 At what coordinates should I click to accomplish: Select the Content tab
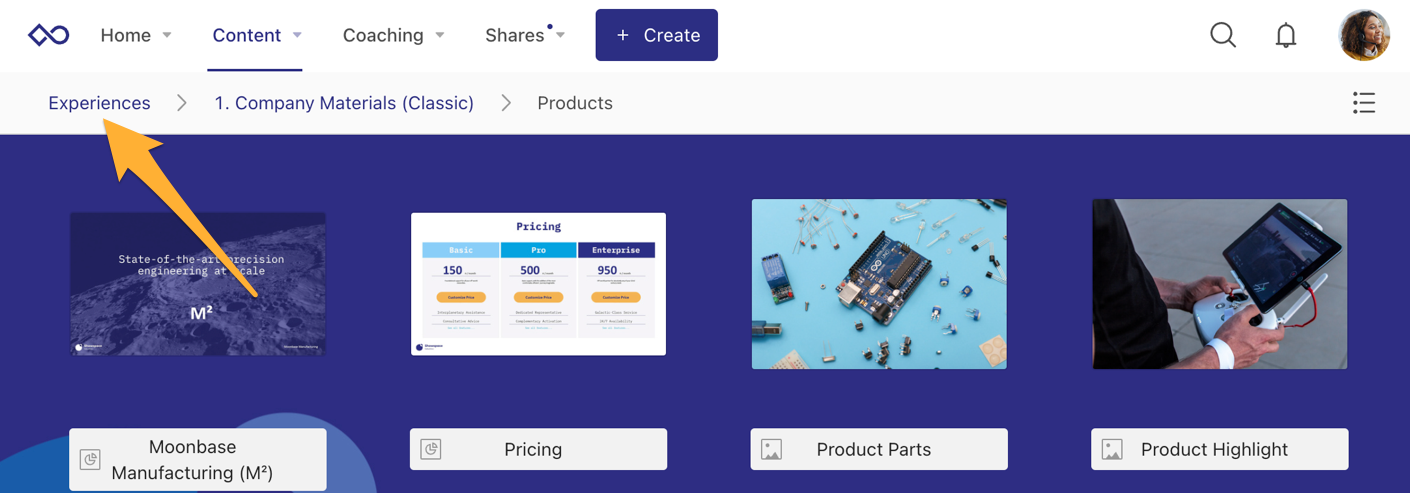(x=246, y=35)
